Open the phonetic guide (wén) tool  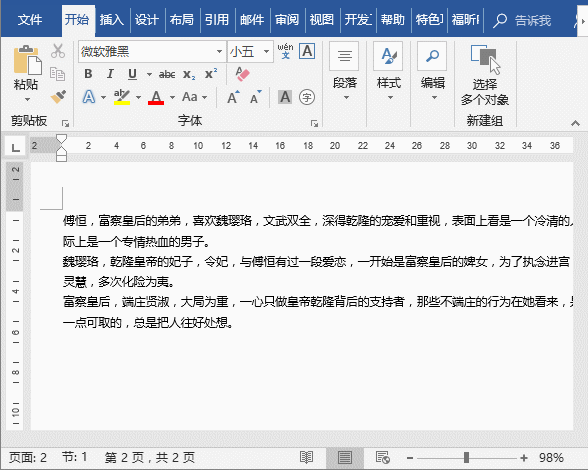coord(285,51)
